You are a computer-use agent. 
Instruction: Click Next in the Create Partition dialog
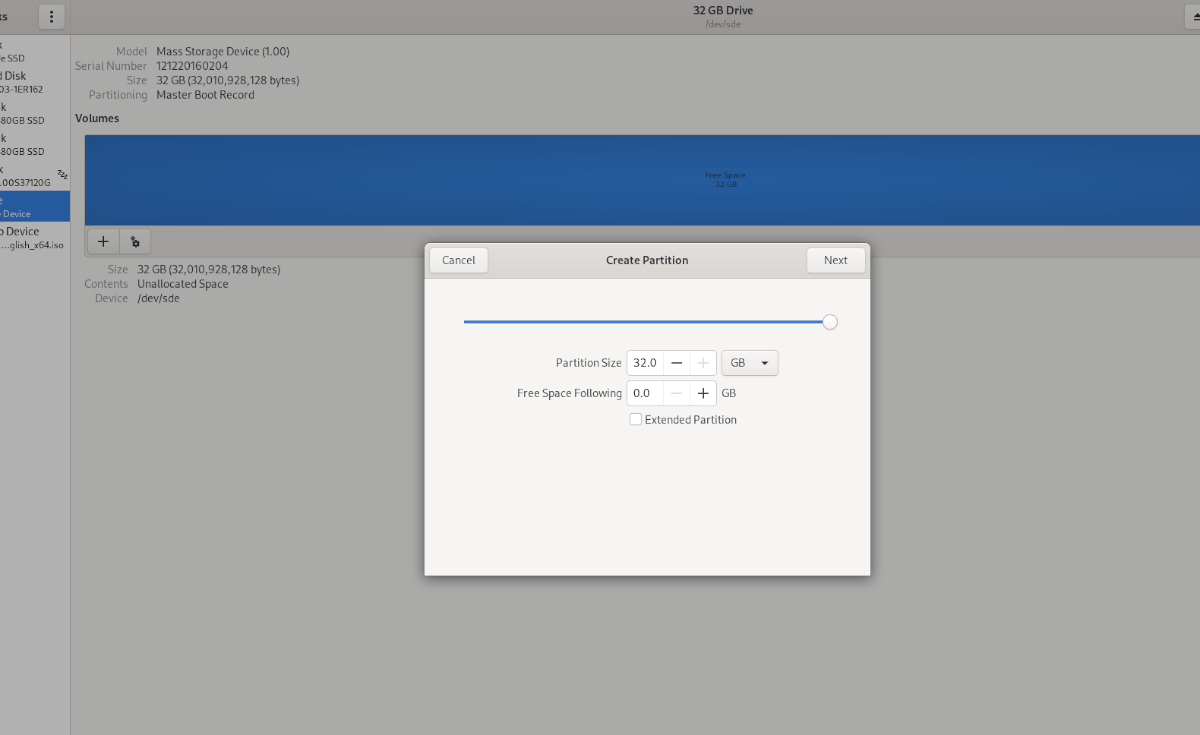click(835, 260)
